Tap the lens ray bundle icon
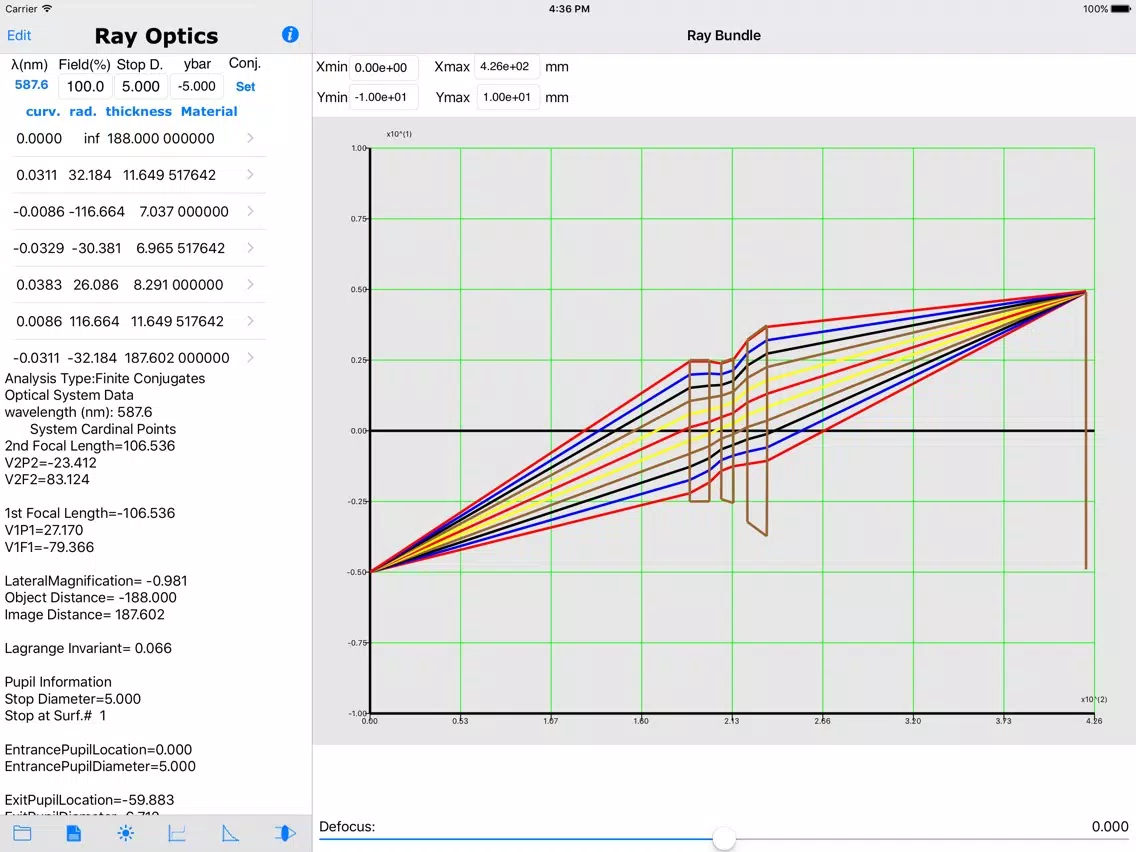The height and width of the screenshot is (852, 1136). [285, 833]
